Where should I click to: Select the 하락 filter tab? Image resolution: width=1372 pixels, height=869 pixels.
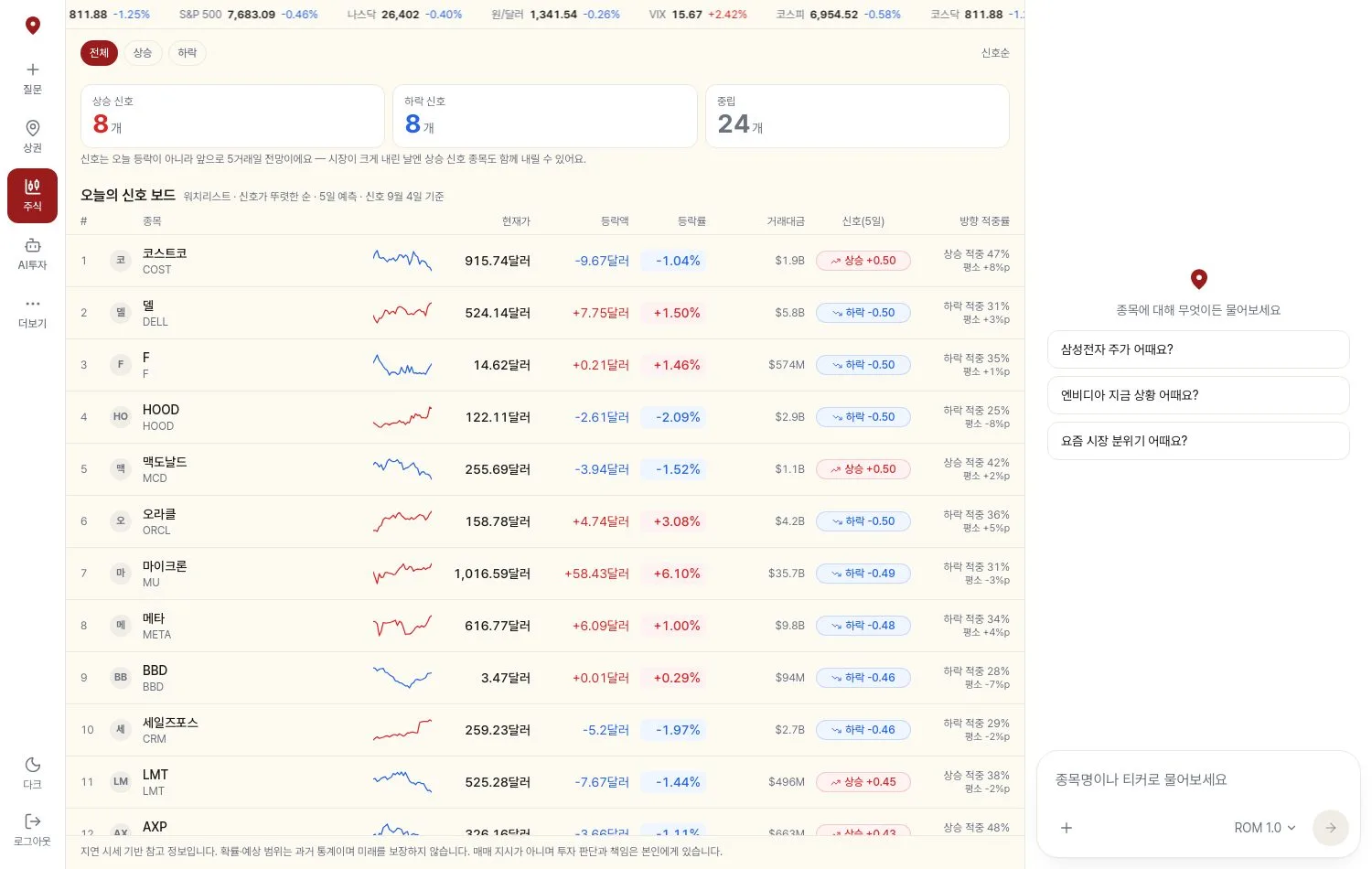coord(188,53)
